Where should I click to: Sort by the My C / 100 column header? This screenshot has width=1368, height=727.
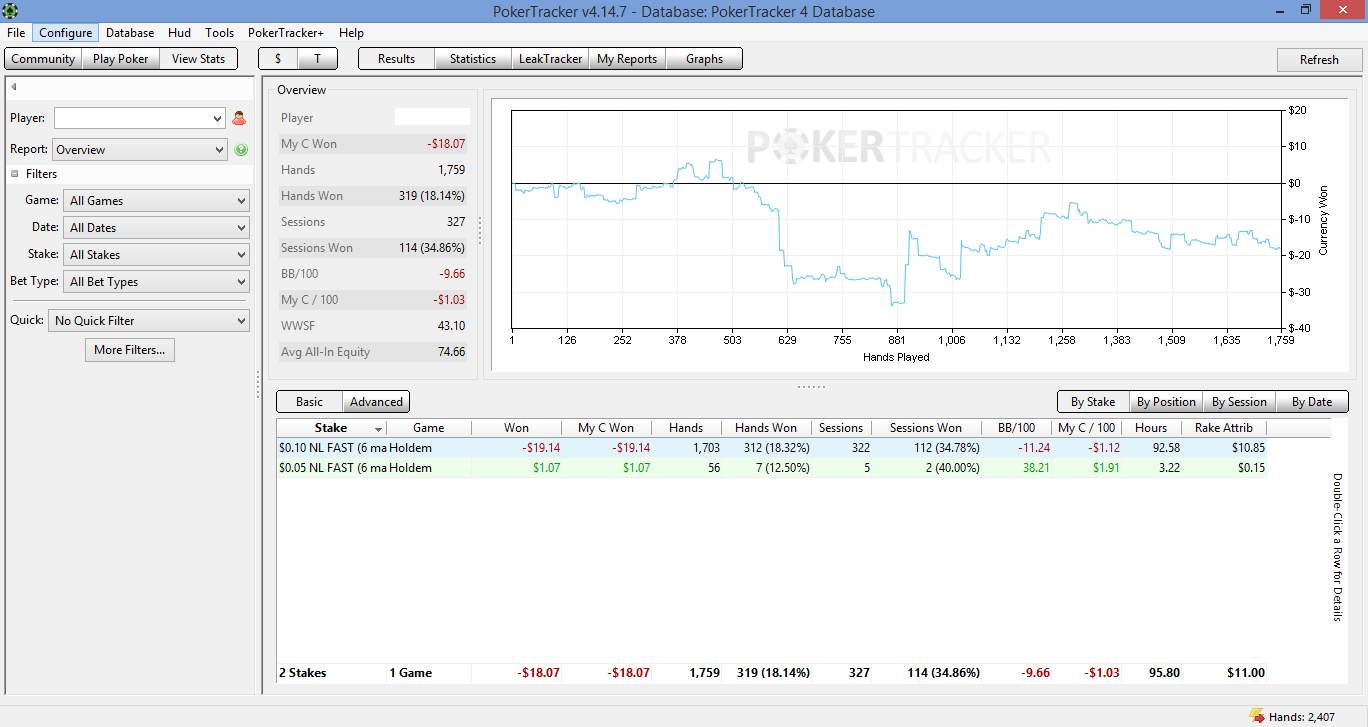pos(1087,428)
